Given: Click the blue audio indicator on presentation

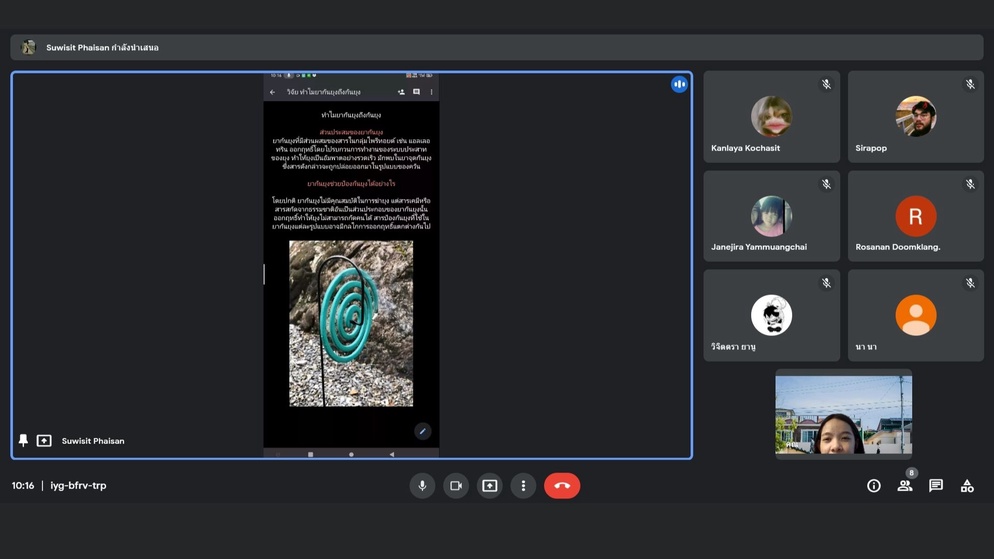Looking at the screenshot, I should pos(679,85).
